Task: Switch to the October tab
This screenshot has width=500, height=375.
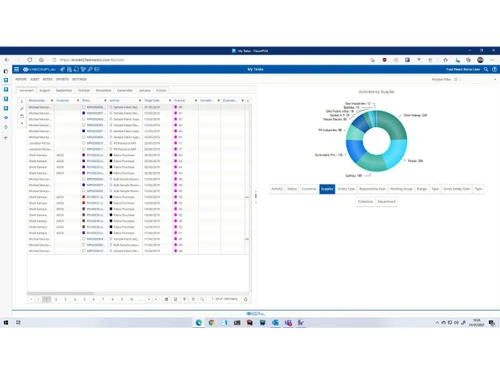Action: pyautogui.click(x=84, y=90)
